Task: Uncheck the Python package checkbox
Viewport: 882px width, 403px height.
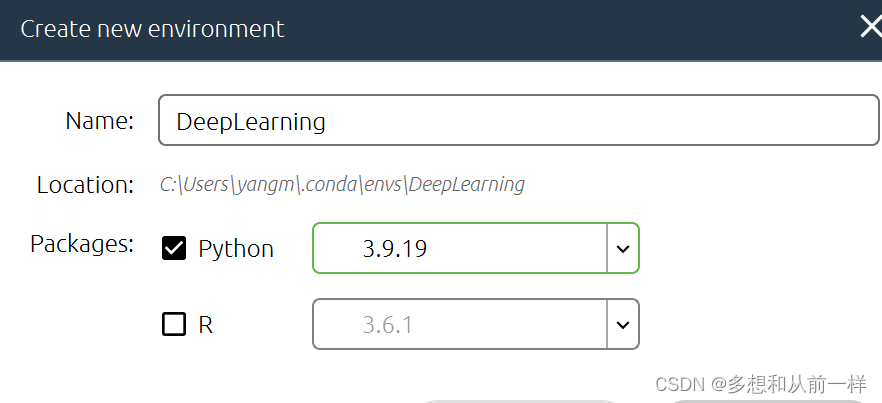Action: tap(174, 249)
